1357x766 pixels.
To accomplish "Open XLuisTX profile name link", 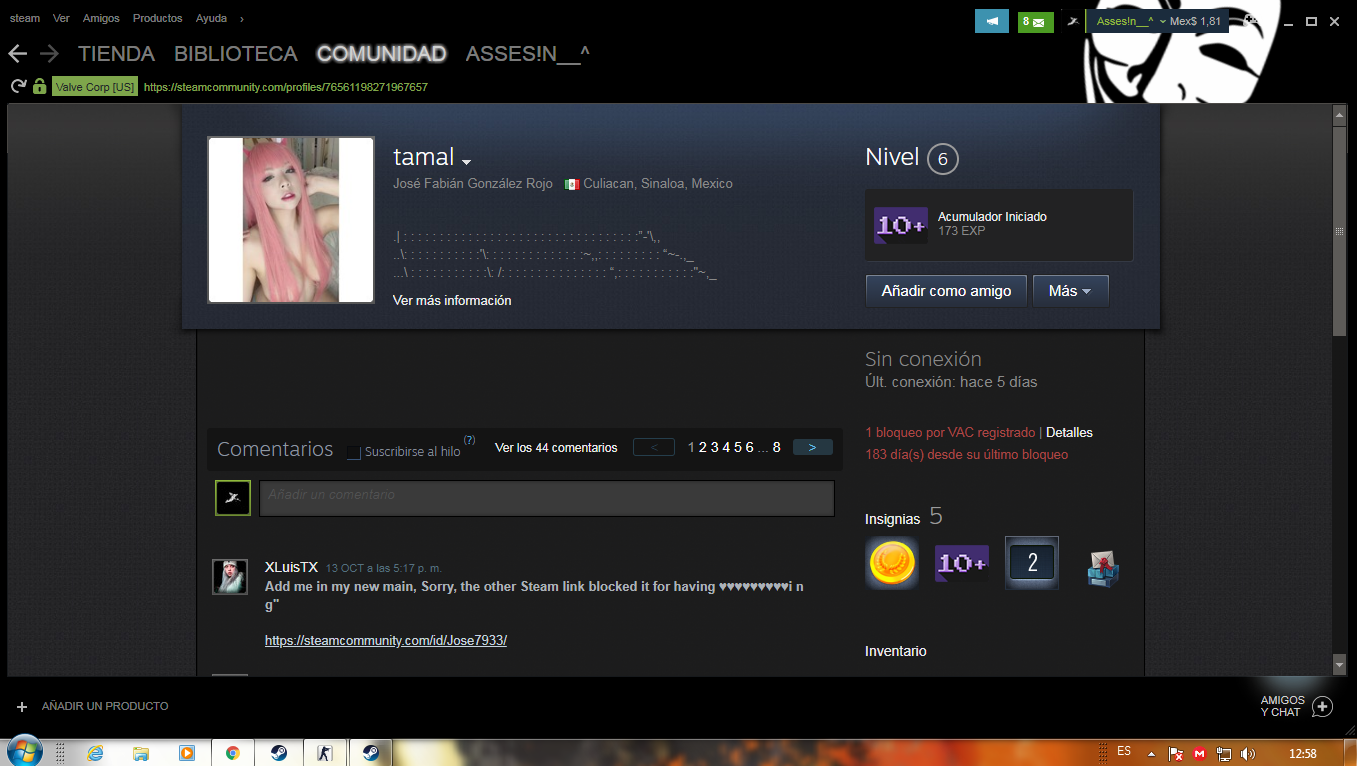I will tap(291, 567).
